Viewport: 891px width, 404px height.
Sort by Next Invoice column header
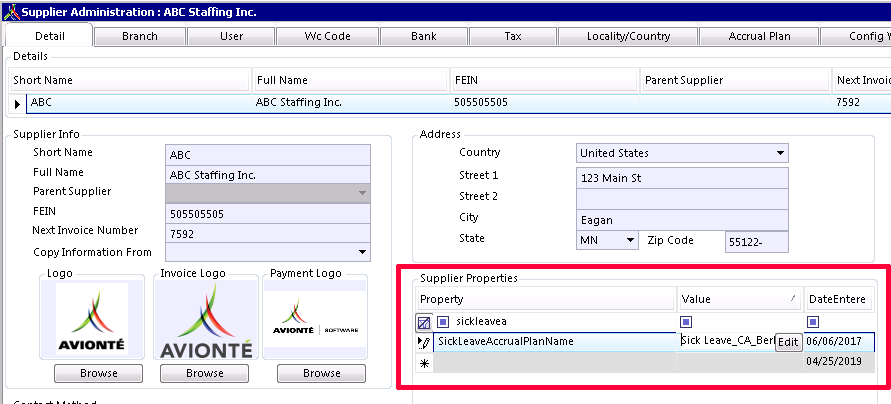(862, 80)
